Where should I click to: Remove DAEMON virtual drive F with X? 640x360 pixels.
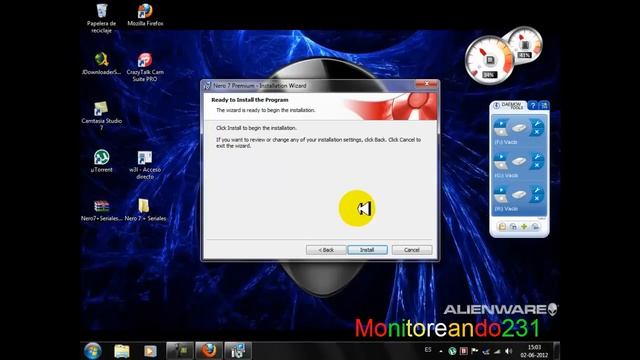pos(537,132)
